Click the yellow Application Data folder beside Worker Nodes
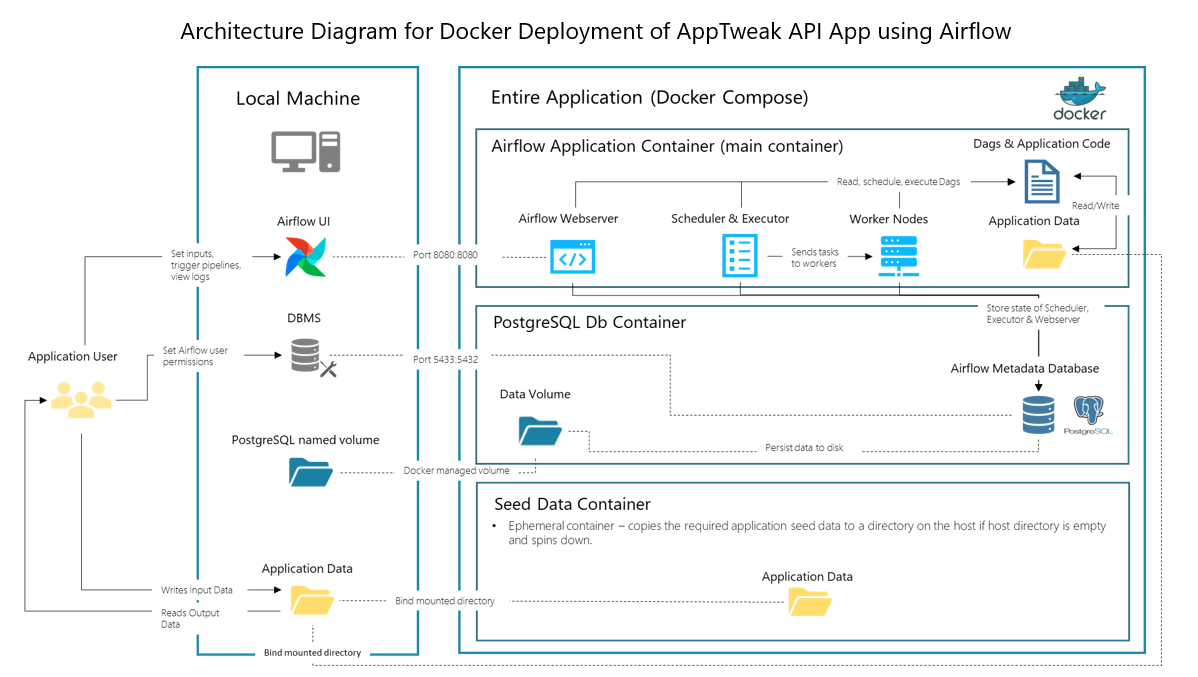1198x677 pixels. point(1043,256)
